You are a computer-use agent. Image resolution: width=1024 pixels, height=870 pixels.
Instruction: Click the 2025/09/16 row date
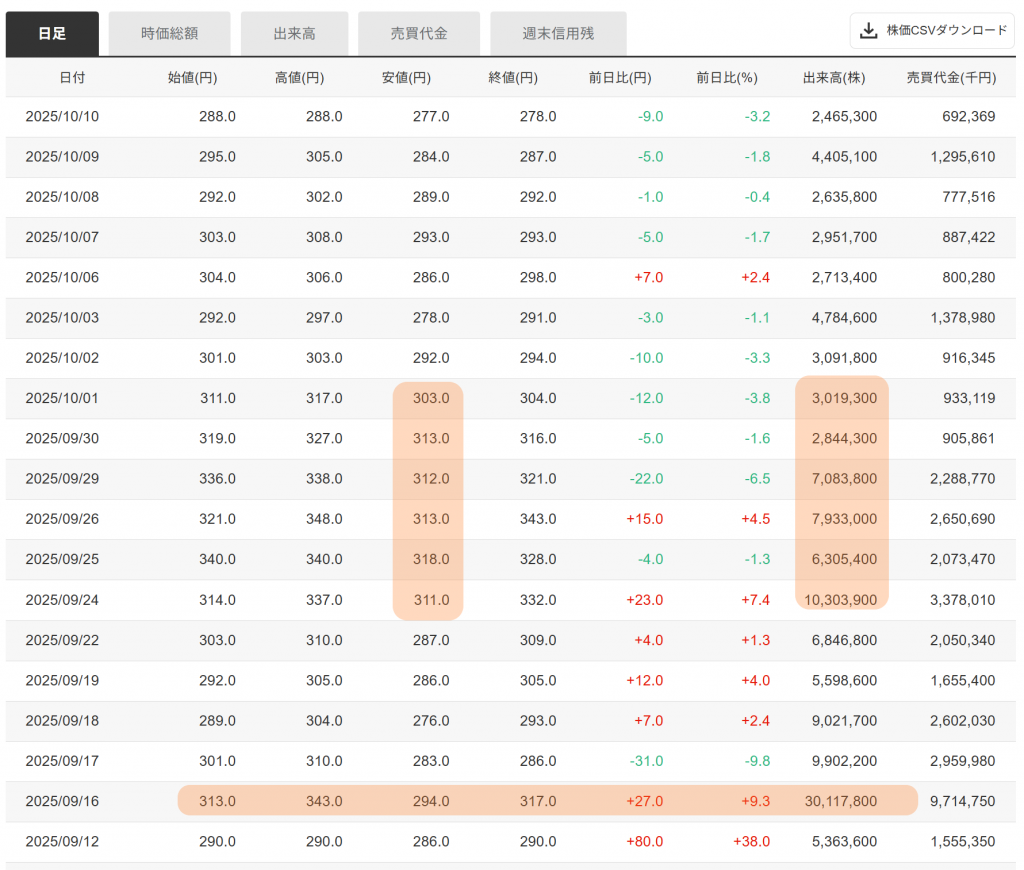(x=62, y=801)
